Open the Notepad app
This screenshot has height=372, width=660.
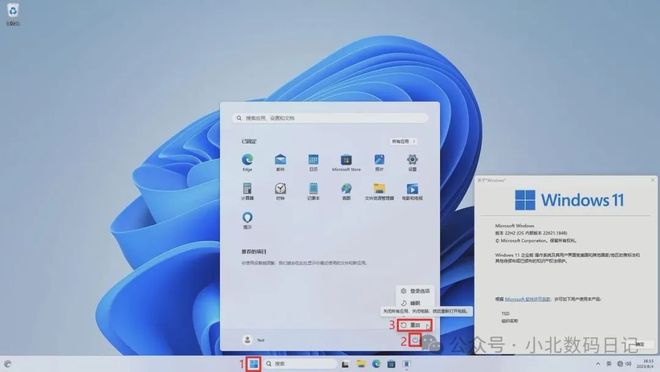pyautogui.click(x=313, y=191)
